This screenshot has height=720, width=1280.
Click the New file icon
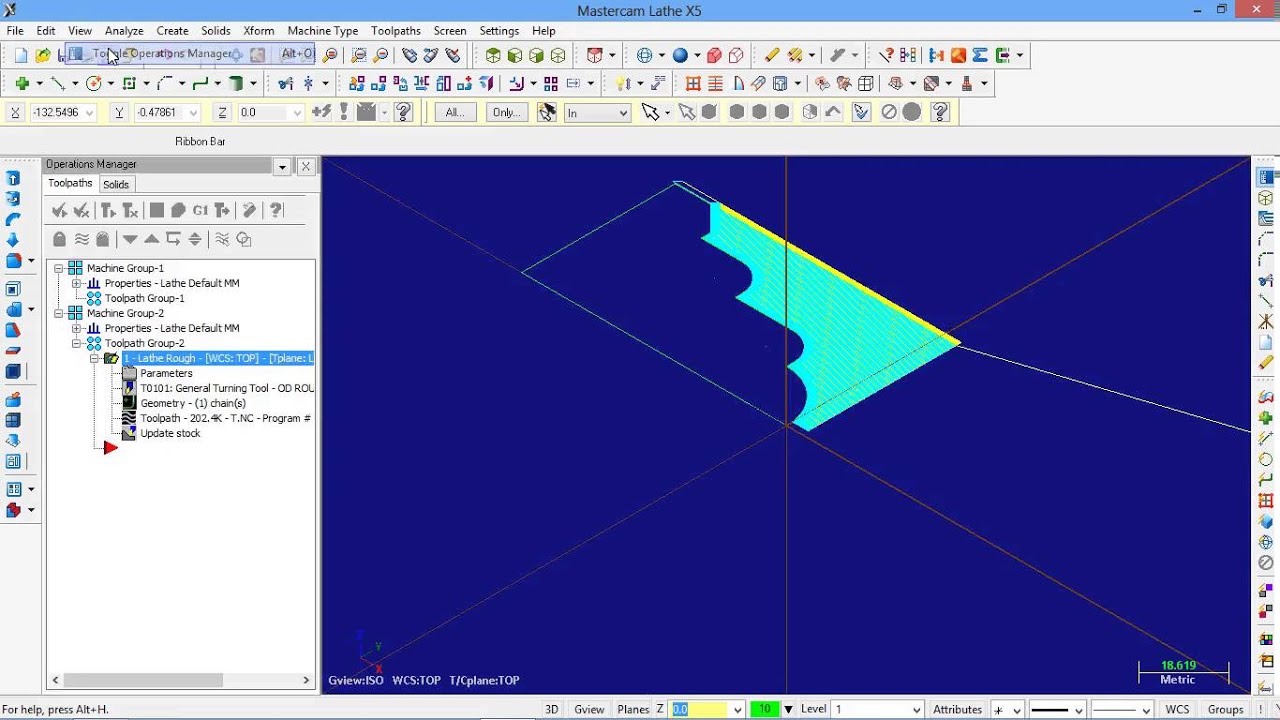tap(21, 55)
